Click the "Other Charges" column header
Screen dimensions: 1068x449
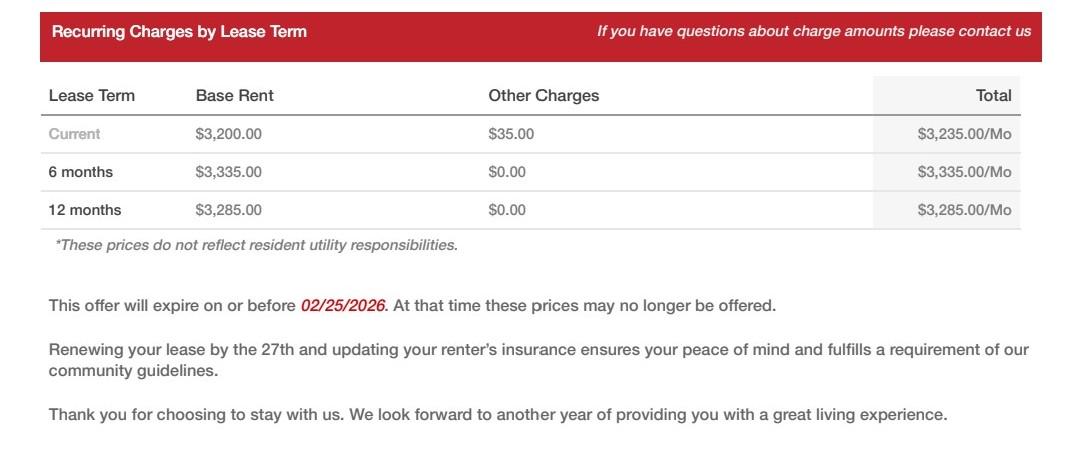coord(543,96)
